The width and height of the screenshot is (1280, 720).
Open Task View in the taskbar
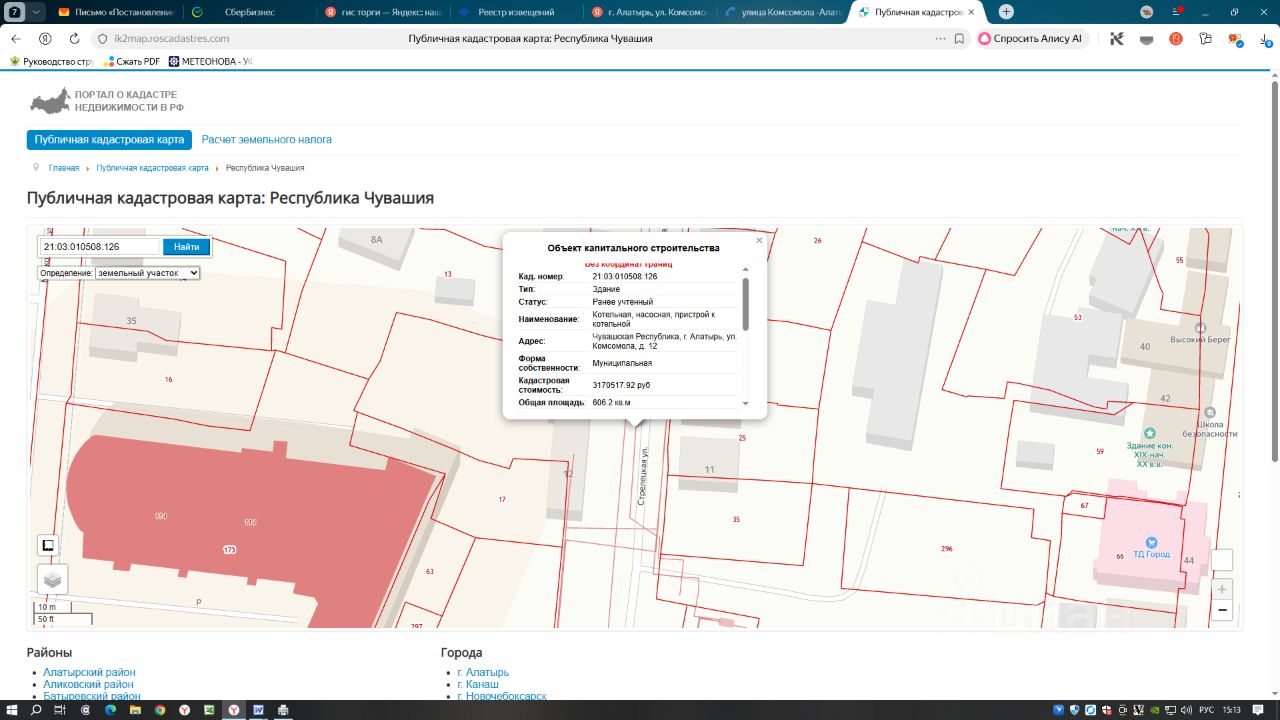tap(61, 710)
